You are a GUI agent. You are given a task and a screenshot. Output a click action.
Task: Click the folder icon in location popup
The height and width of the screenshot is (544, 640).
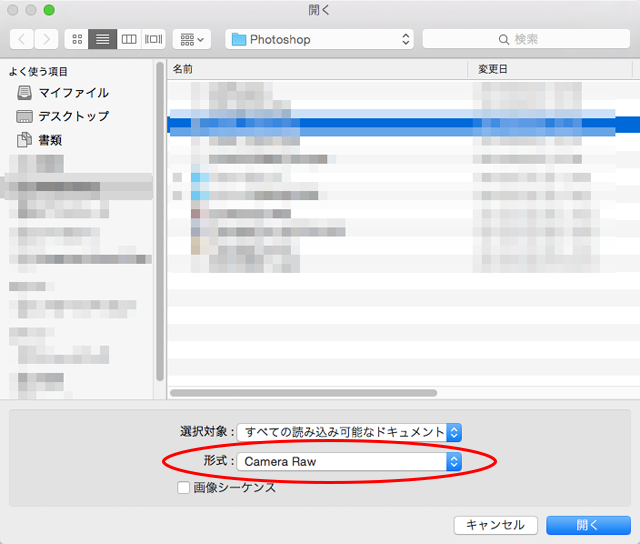point(239,40)
